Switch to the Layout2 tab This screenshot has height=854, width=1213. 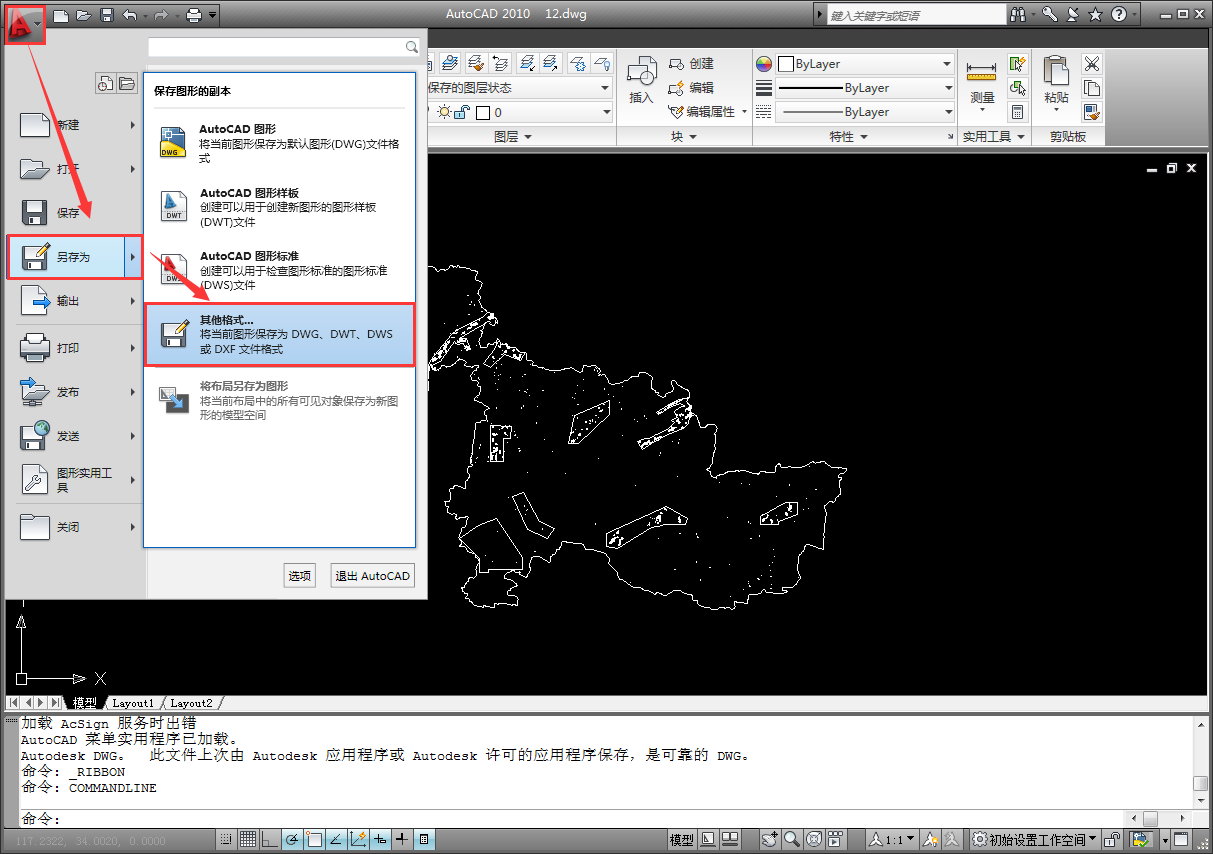point(191,703)
